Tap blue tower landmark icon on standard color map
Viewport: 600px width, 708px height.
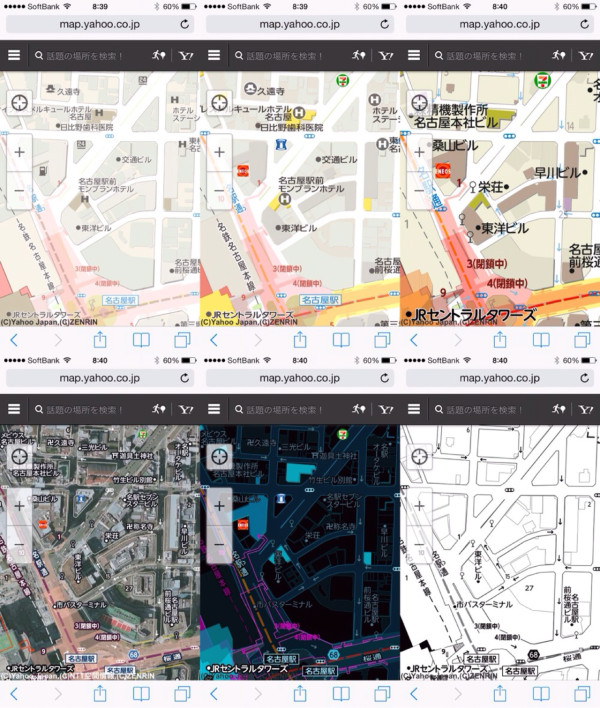281,144
